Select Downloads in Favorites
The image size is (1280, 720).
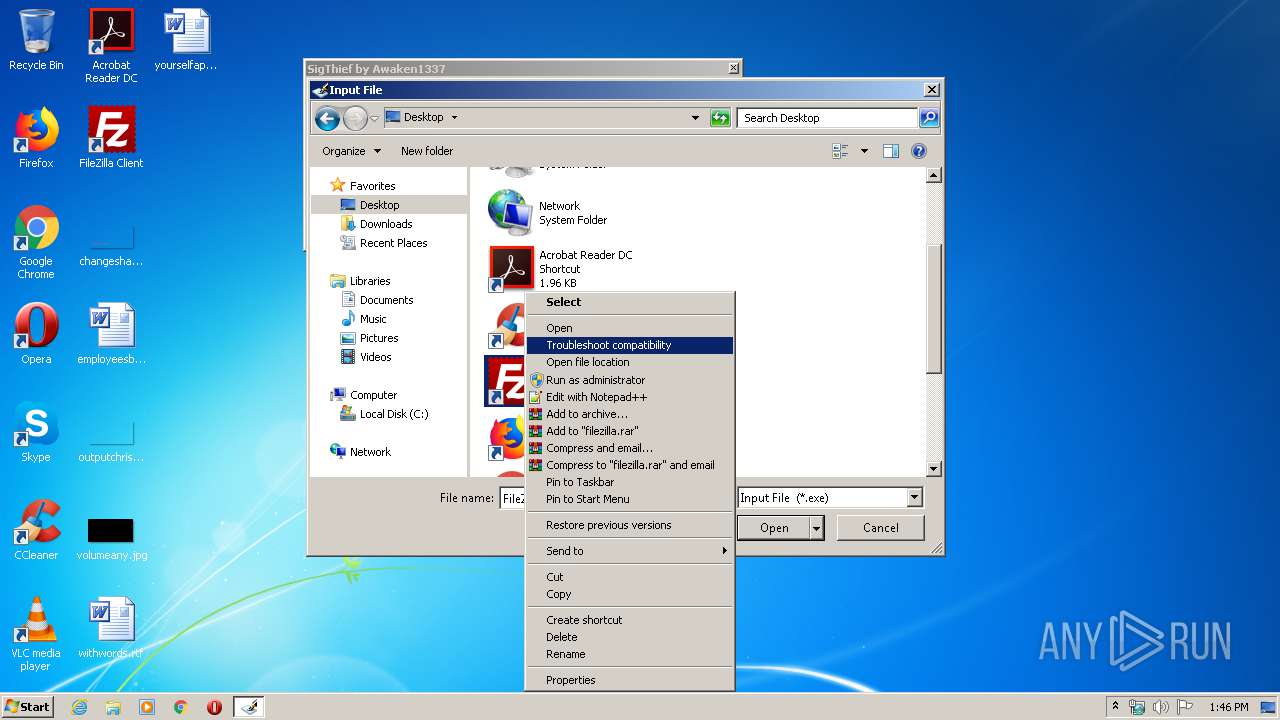[386, 224]
